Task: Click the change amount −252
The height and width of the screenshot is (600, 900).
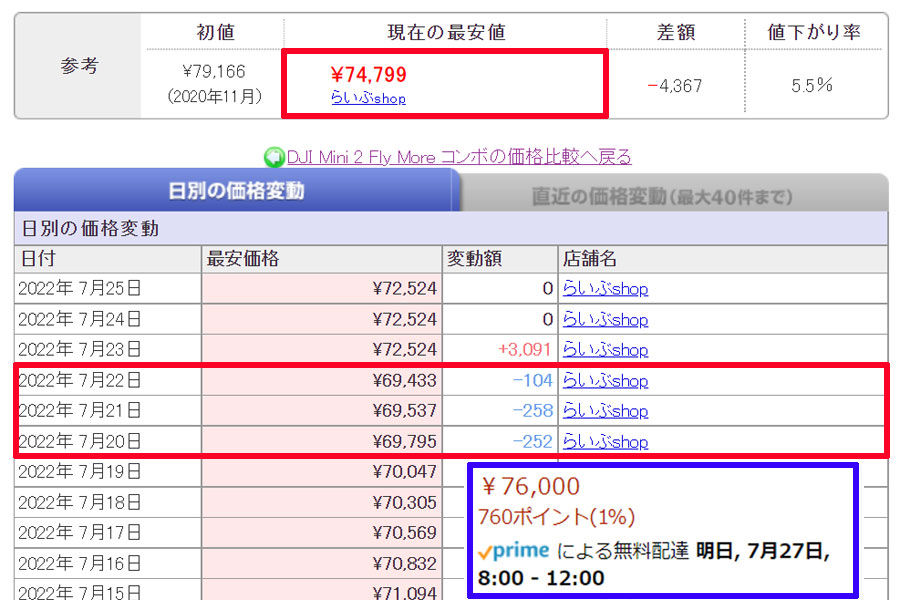Action: [x=532, y=442]
